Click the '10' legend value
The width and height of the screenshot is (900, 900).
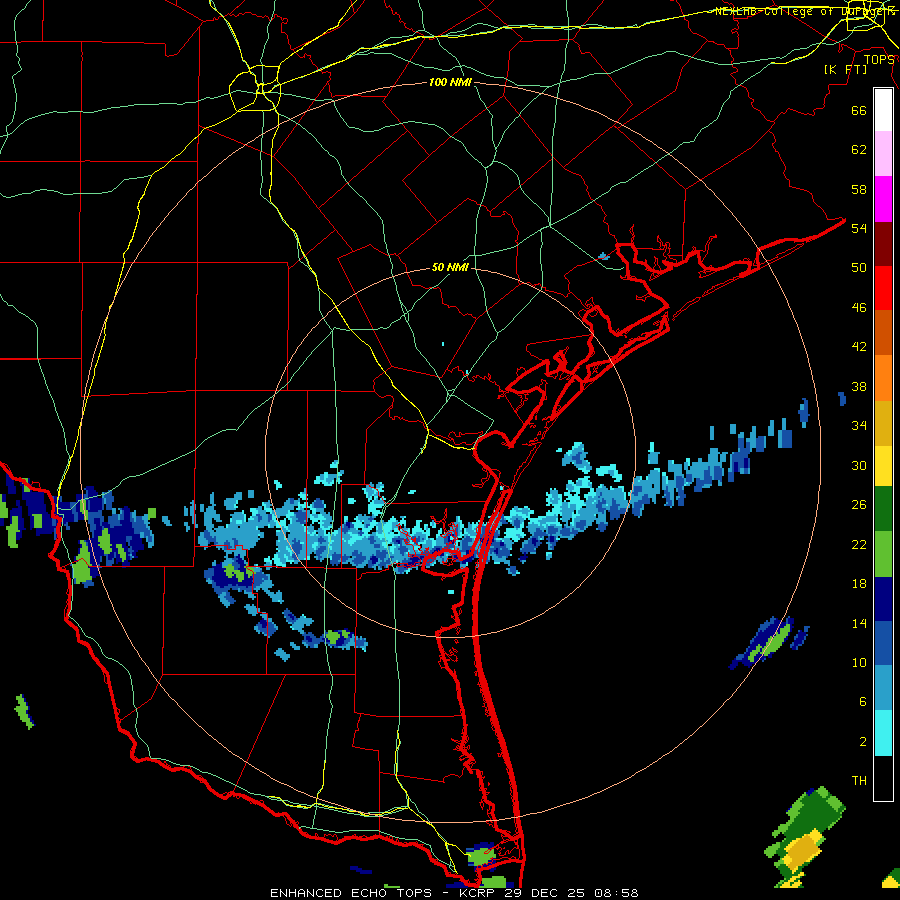click(x=859, y=663)
